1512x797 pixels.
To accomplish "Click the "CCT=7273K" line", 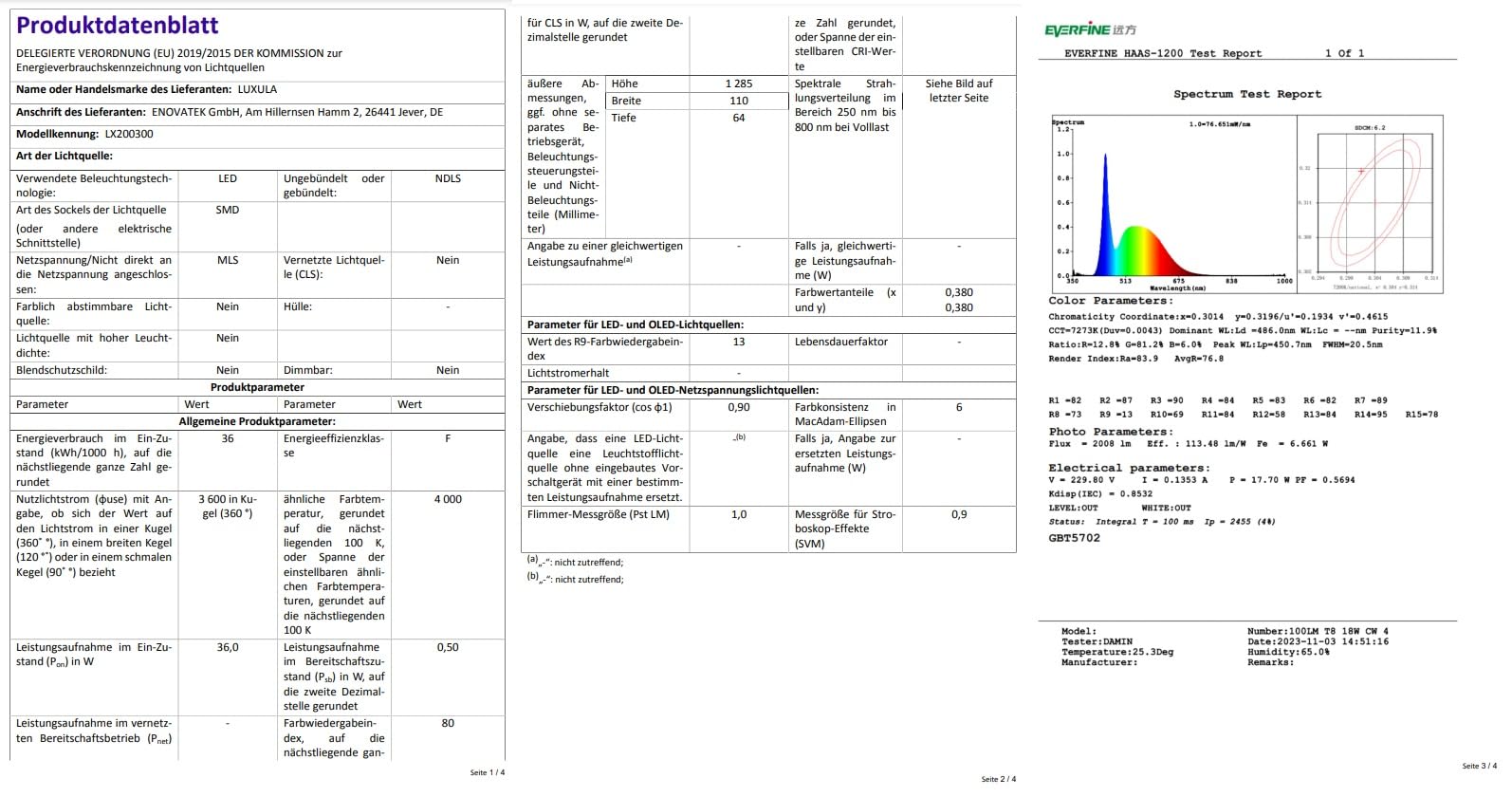I will (x=1243, y=331).
